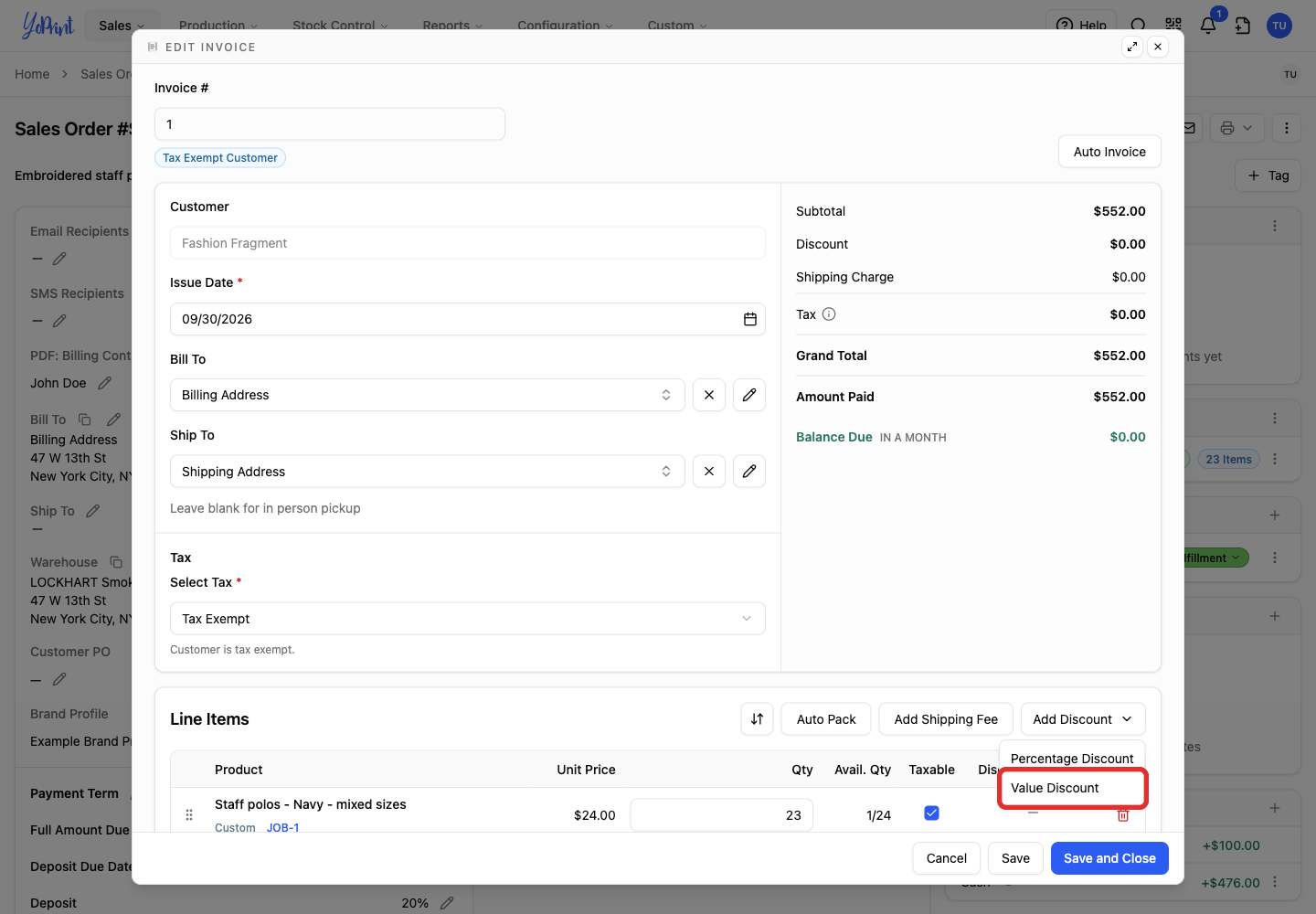This screenshot has height=914, width=1316.
Task: Go to Home breadcrumb
Action: (x=32, y=74)
